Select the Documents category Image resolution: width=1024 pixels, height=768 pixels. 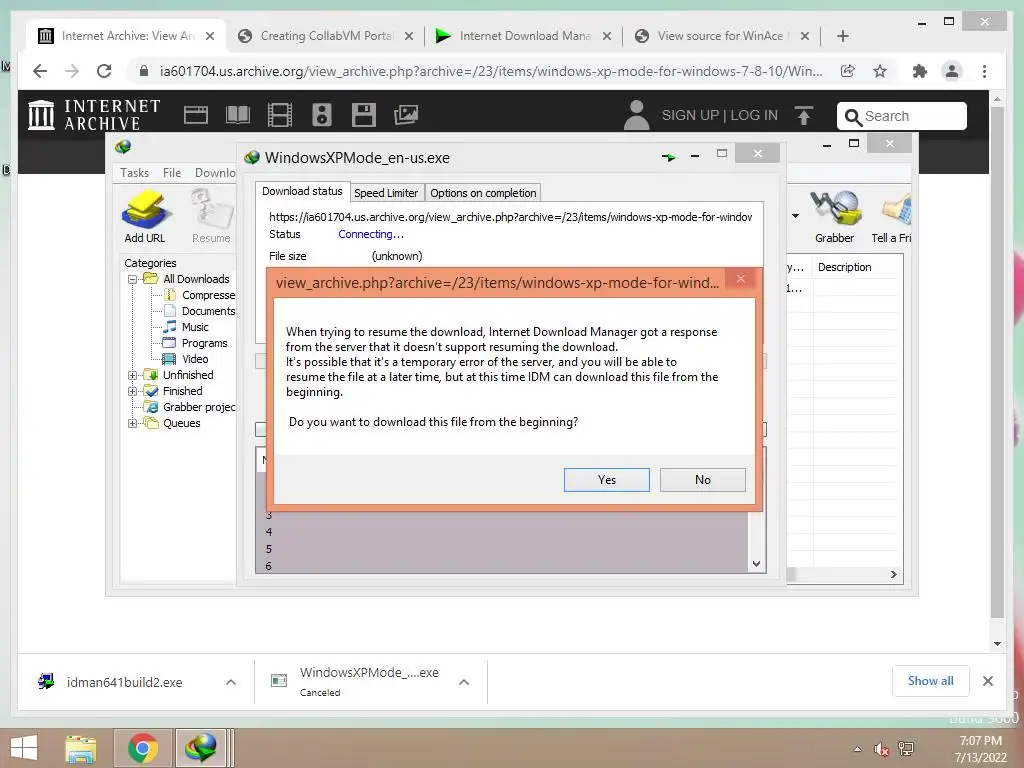tap(208, 312)
